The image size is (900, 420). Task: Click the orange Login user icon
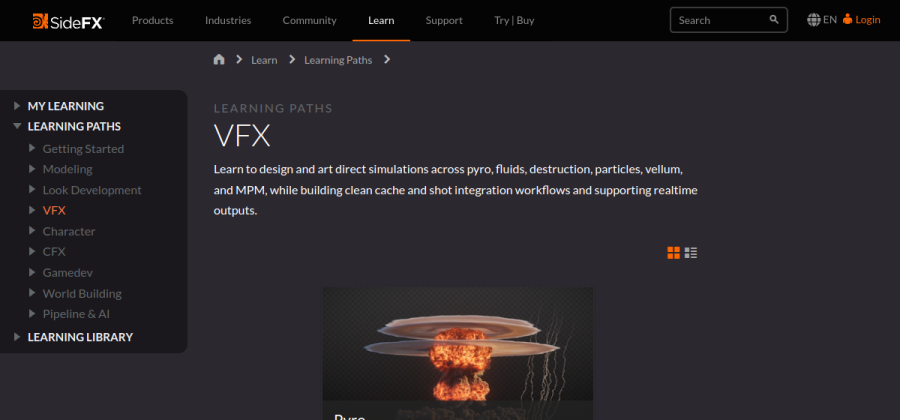847,20
